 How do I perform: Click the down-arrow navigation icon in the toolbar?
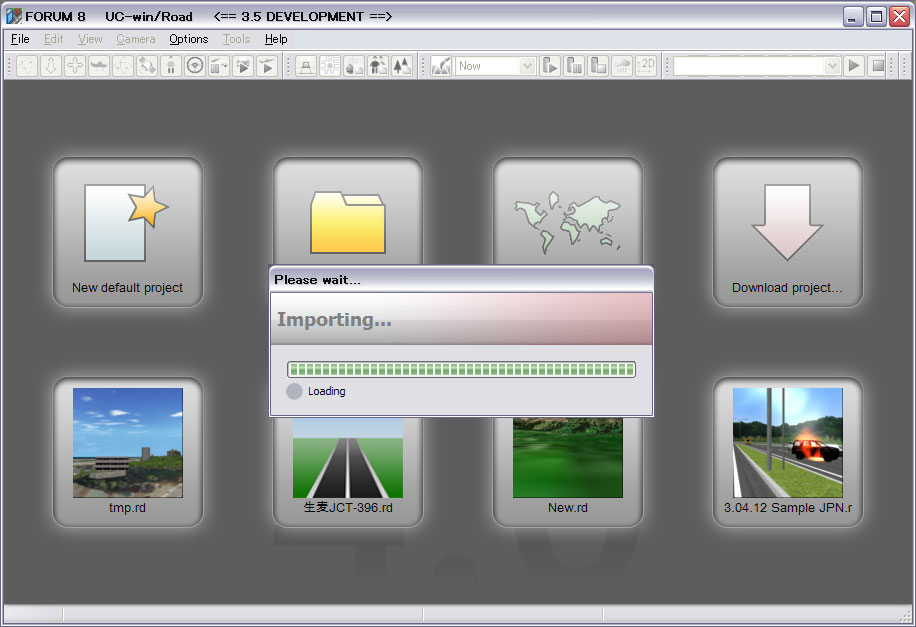pyautogui.click(x=51, y=65)
